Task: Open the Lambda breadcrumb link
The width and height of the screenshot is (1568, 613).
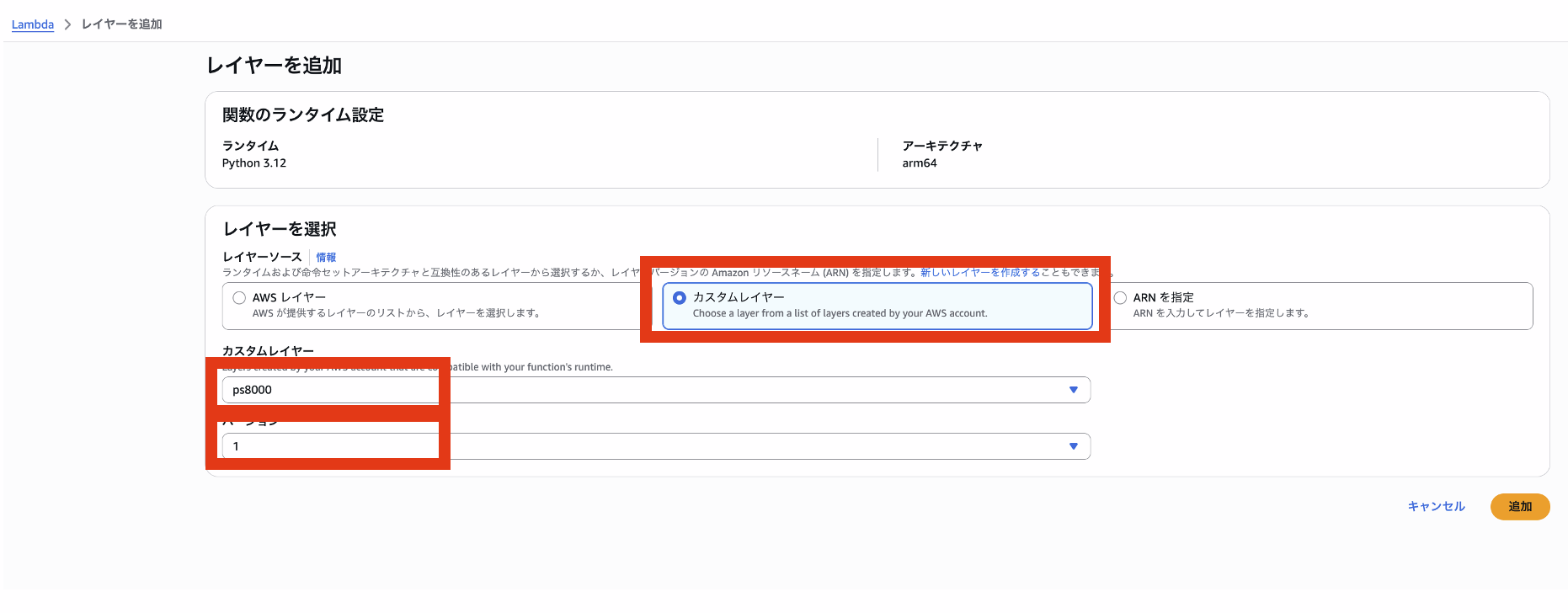Action: coord(33,24)
